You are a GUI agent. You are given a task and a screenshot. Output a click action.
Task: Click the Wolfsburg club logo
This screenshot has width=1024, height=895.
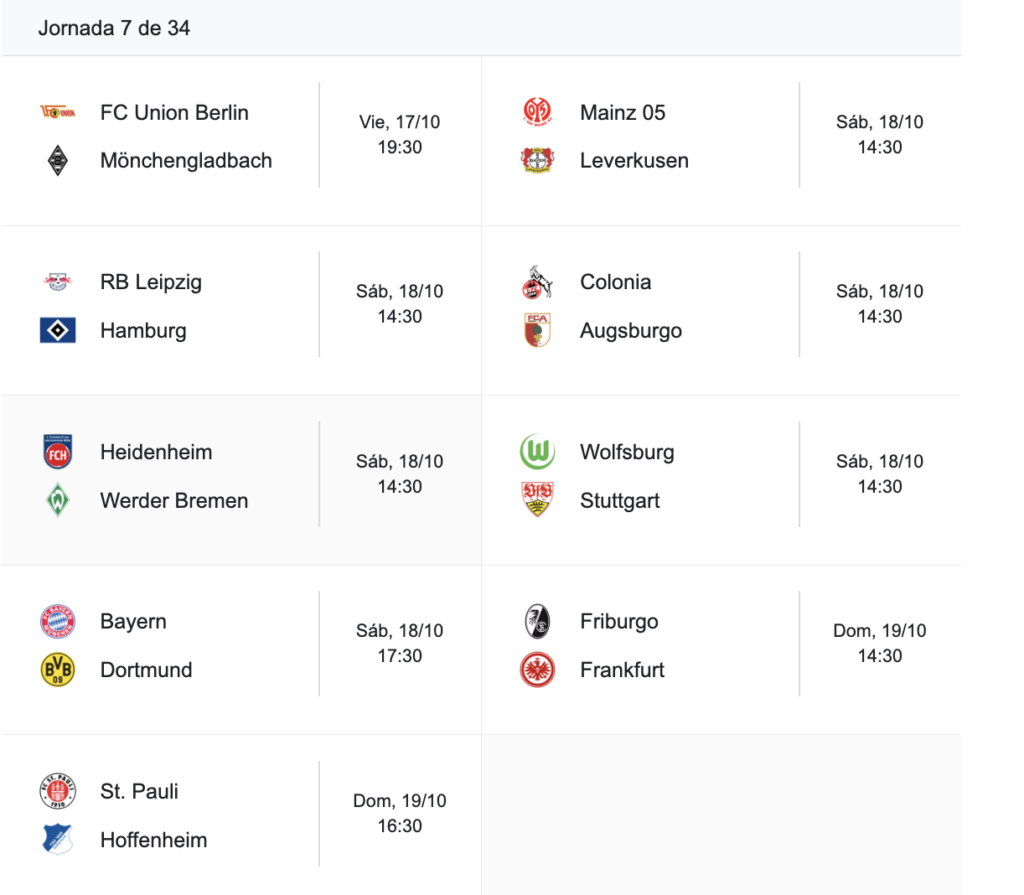(537, 452)
